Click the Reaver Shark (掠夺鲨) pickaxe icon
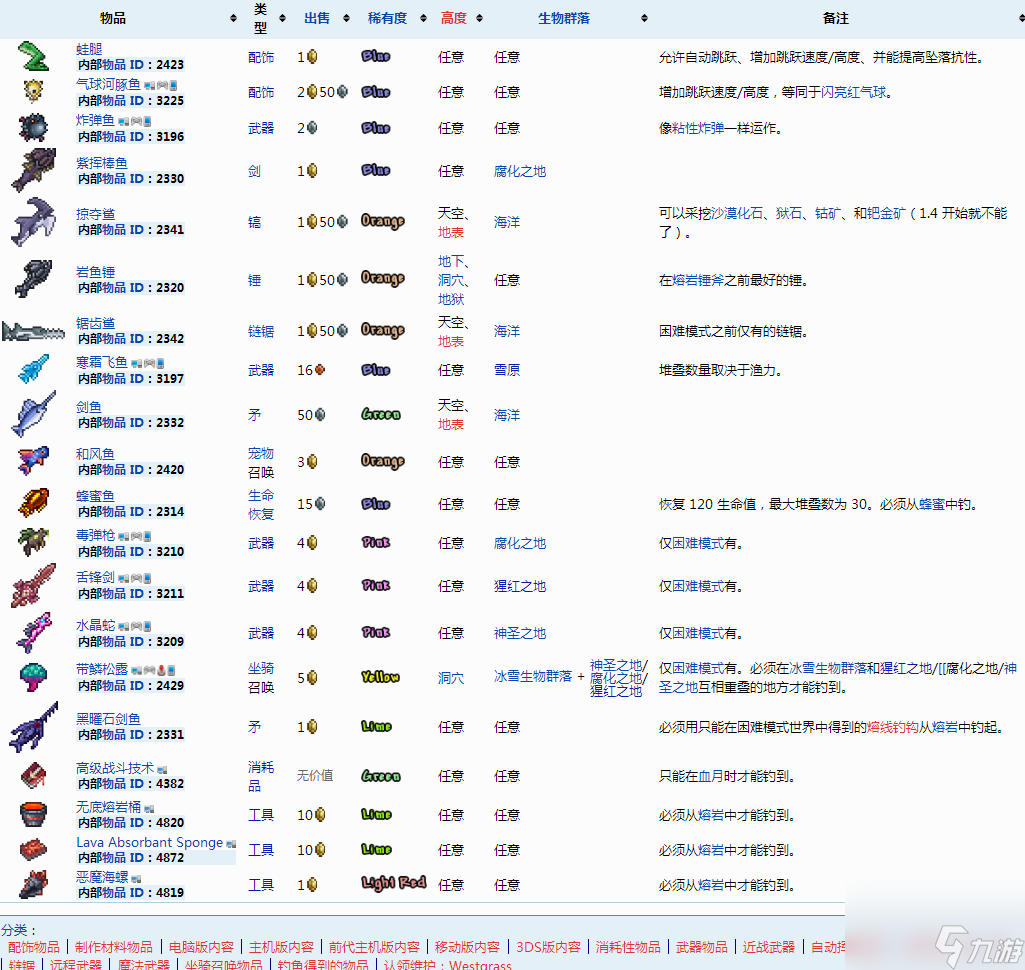1025x970 pixels. pyautogui.click(x=33, y=222)
